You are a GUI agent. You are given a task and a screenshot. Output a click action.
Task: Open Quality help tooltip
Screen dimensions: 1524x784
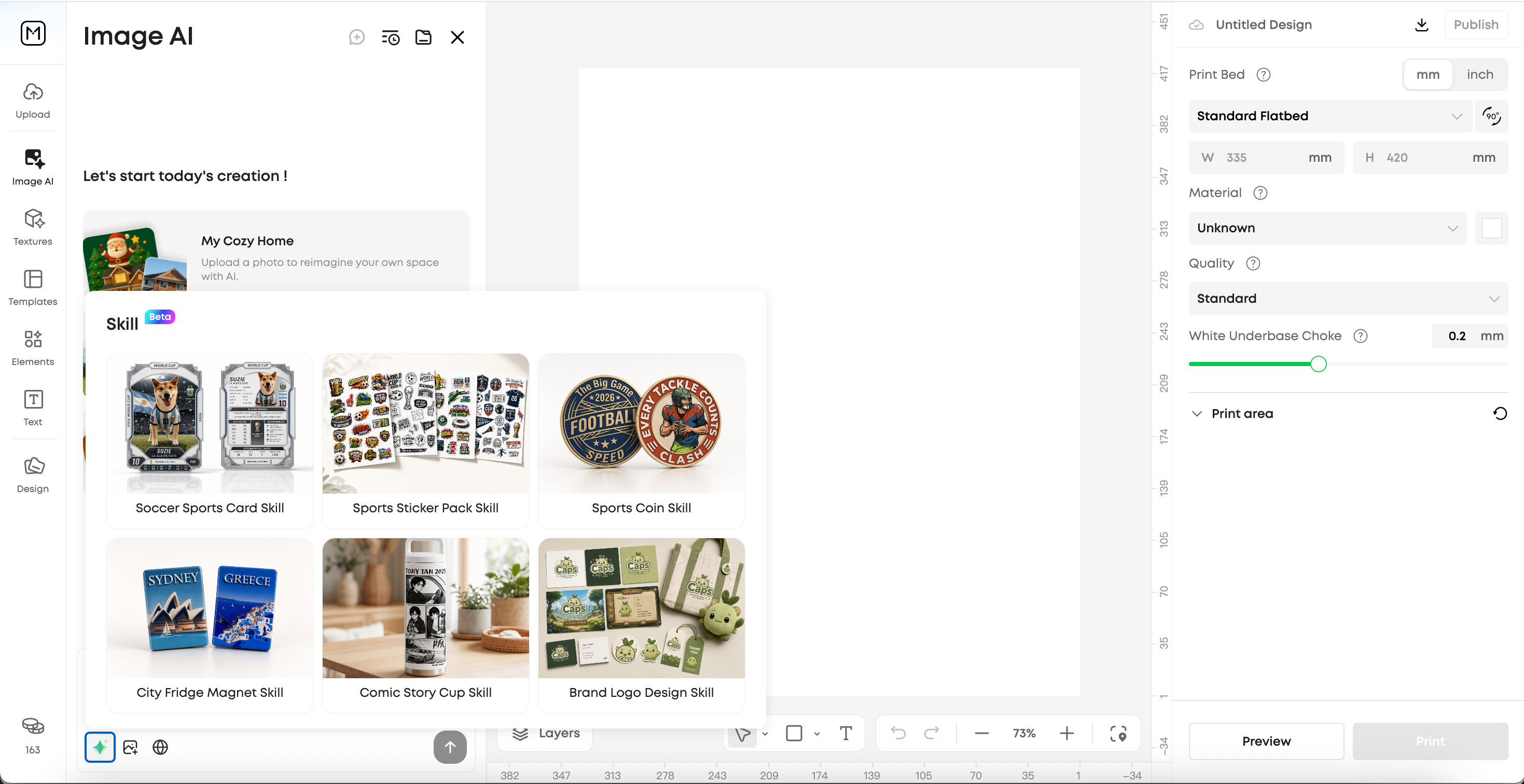(1252, 263)
